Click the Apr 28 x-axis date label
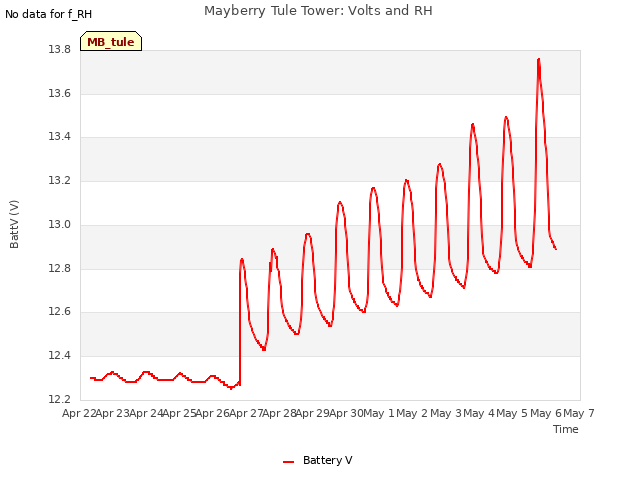The width and height of the screenshot is (640, 480). pyautogui.click(x=280, y=413)
